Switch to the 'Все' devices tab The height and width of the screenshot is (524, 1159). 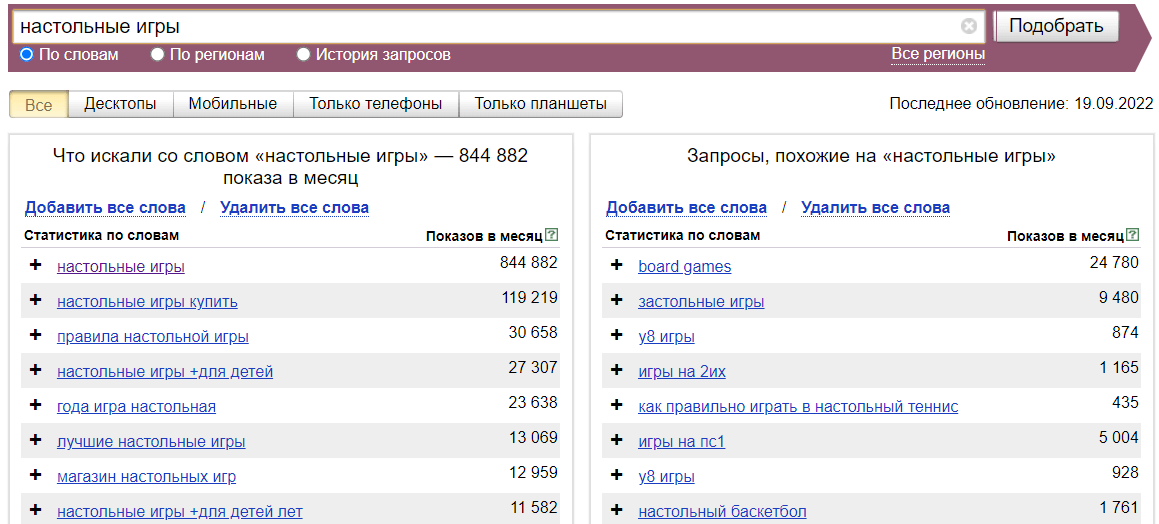point(39,104)
